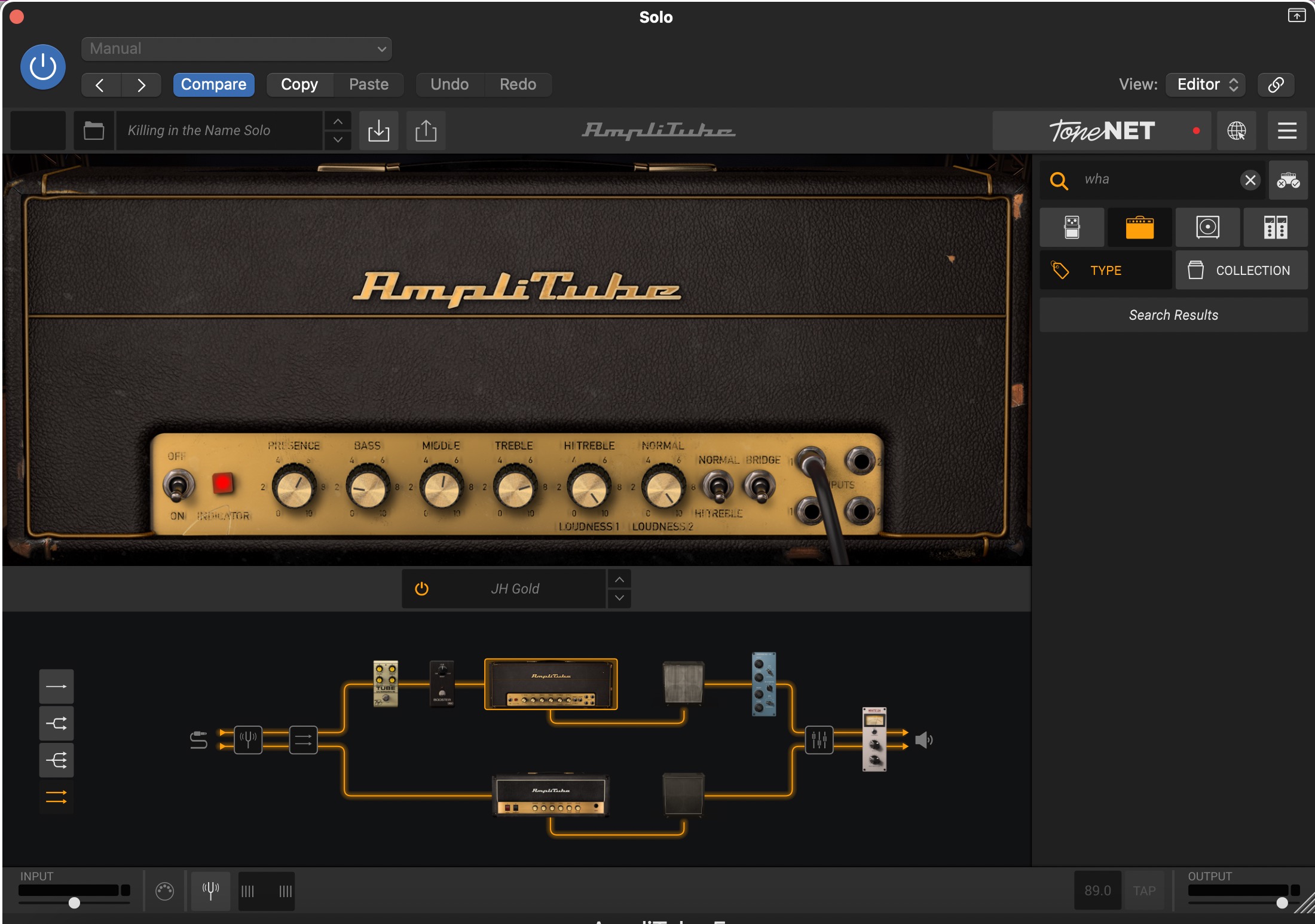Flip the NORMAL toggle switch on amp

717,487
